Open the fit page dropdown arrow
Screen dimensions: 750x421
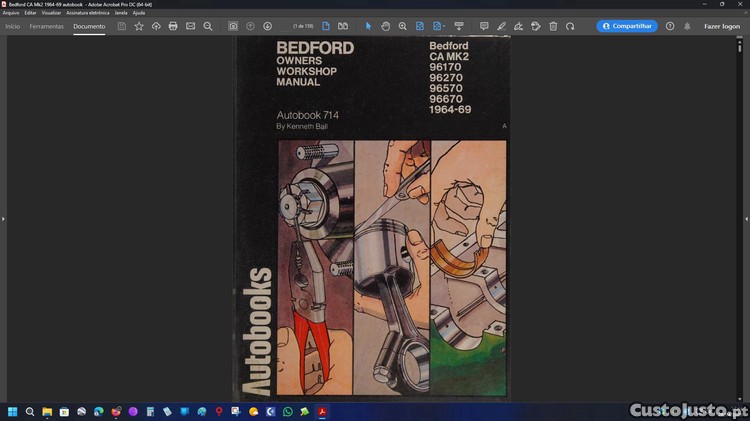tap(444, 26)
